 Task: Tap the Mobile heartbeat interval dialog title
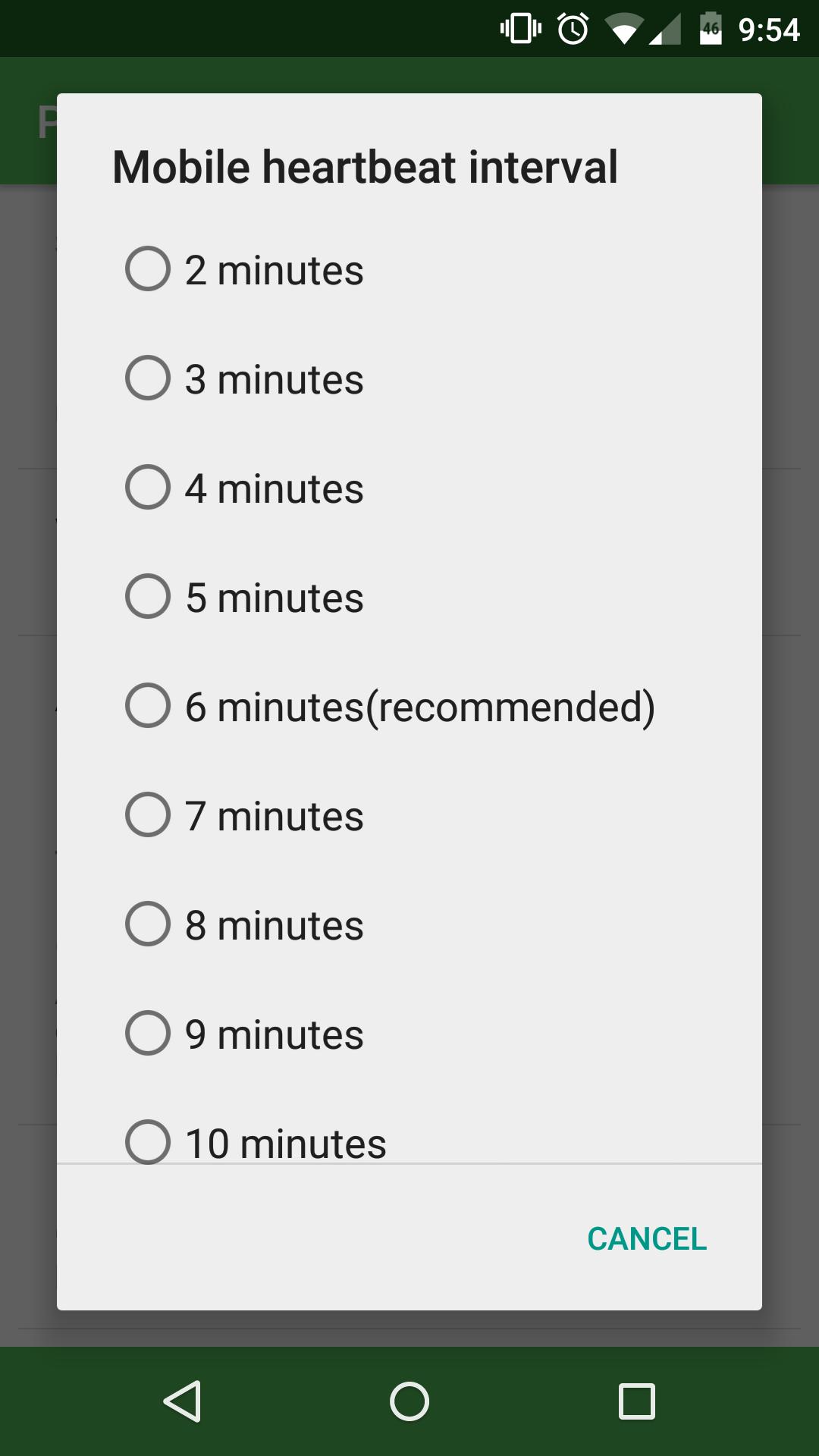[364, 166]
